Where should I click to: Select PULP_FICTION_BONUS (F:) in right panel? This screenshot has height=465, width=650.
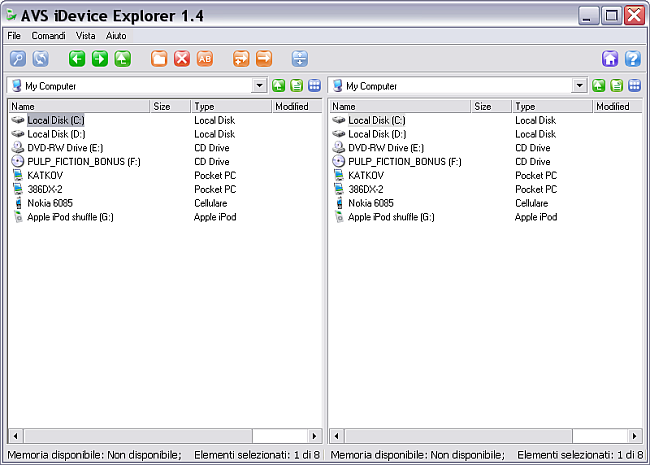tap(405, 162)
